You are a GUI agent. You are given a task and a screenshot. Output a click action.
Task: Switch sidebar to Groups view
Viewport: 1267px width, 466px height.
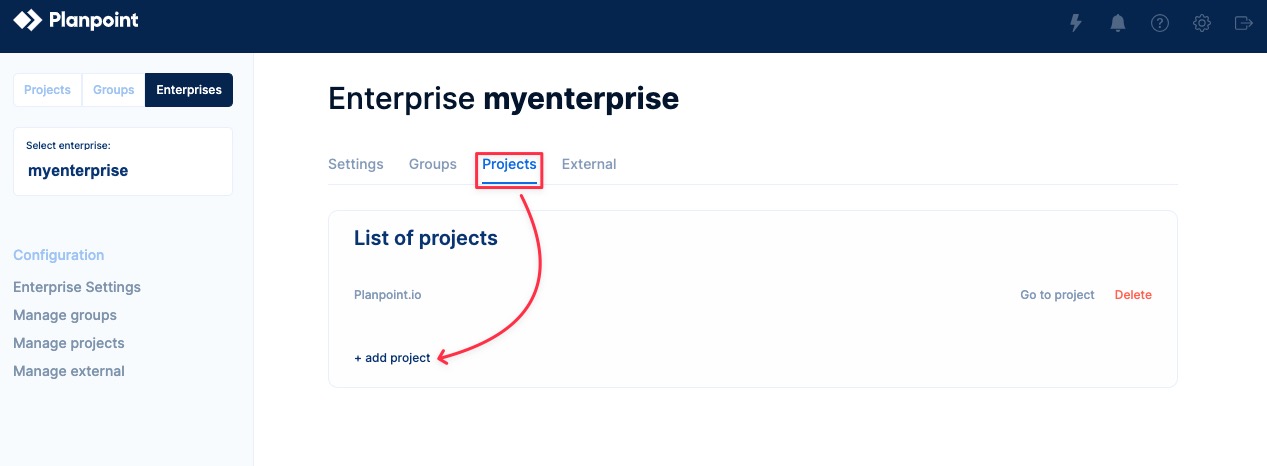tap(113, 90)
